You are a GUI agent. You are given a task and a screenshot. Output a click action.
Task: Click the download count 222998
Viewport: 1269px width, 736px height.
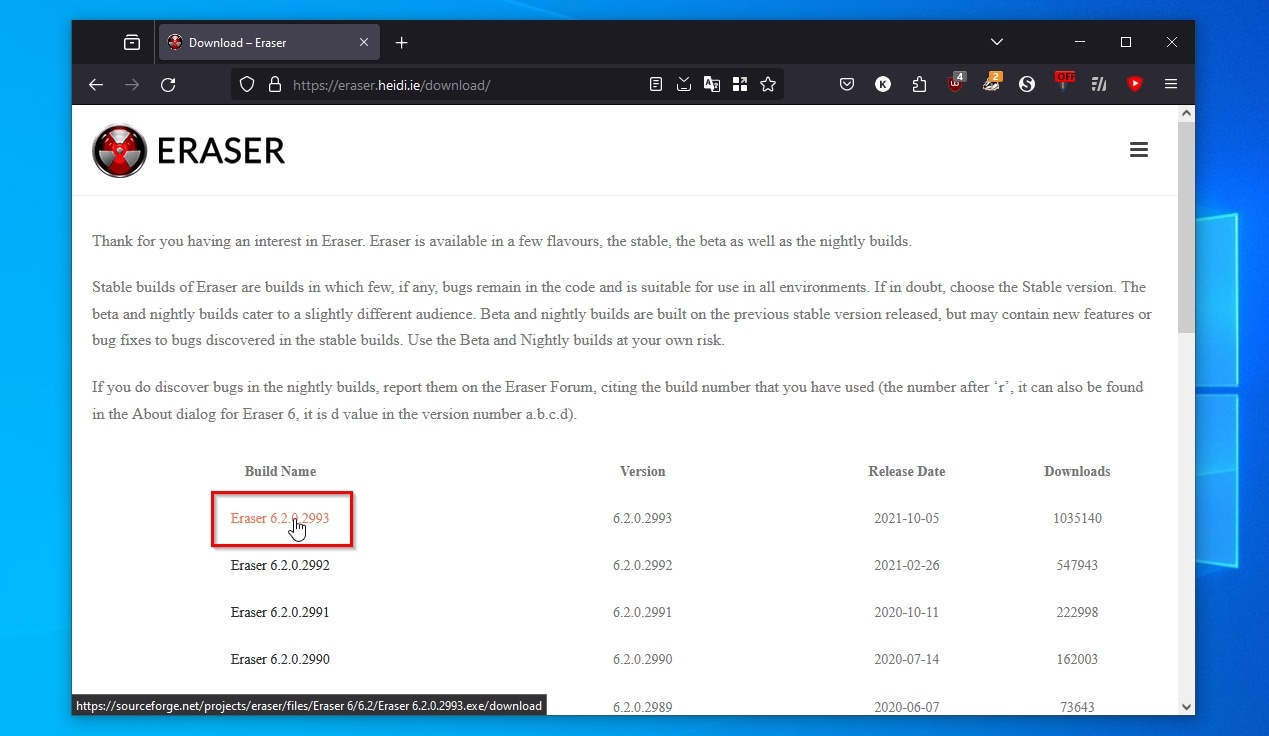pyautogui.click(x=1077, y=612)
